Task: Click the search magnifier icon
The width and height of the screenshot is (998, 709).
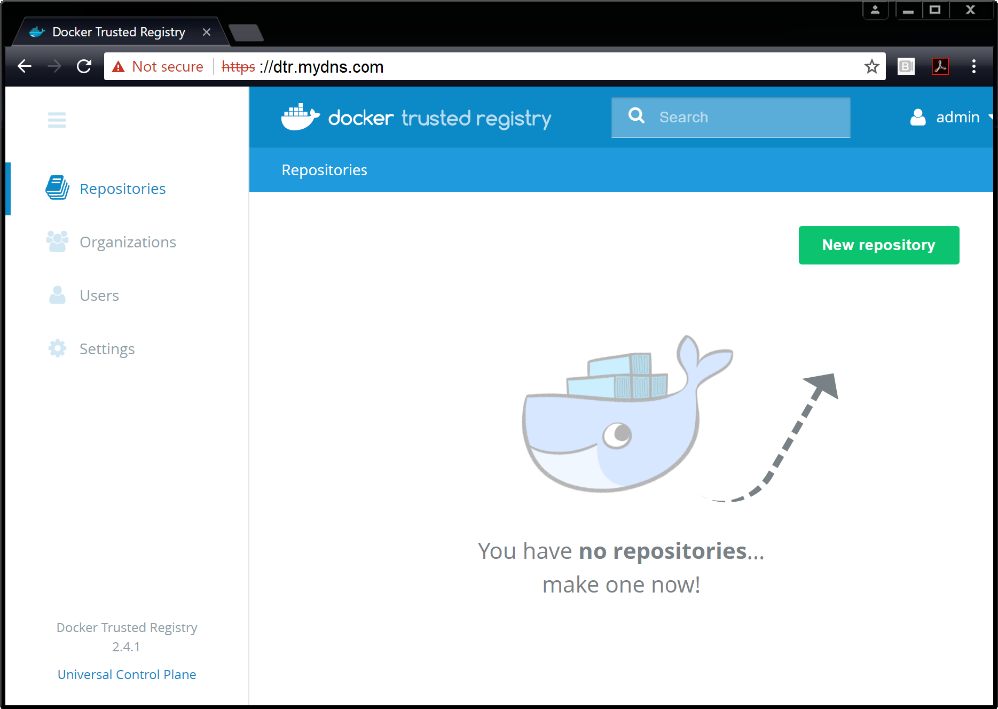Action: [636, 115]
